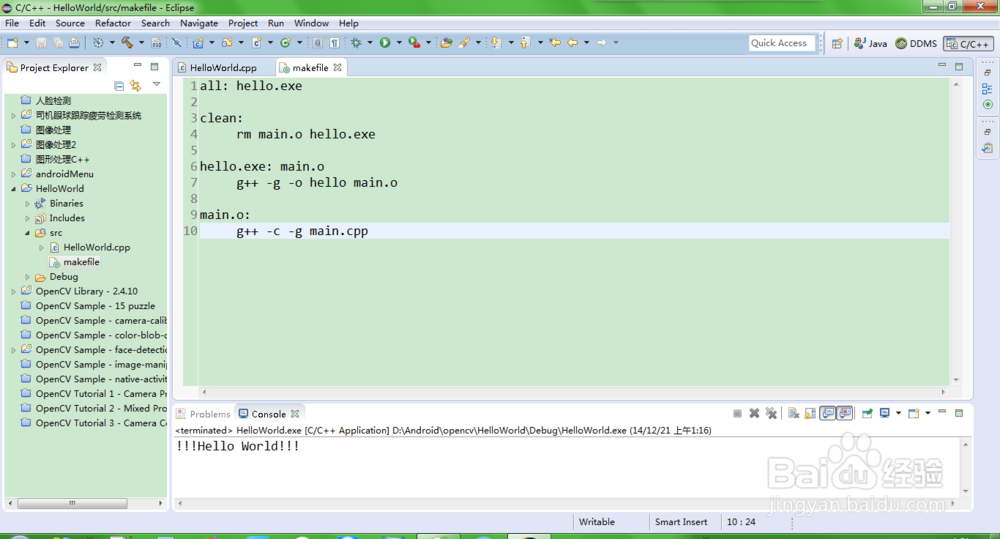Click Collapse All in Project Explorer
1000x539 pixels.
click(x=119, y=85)
